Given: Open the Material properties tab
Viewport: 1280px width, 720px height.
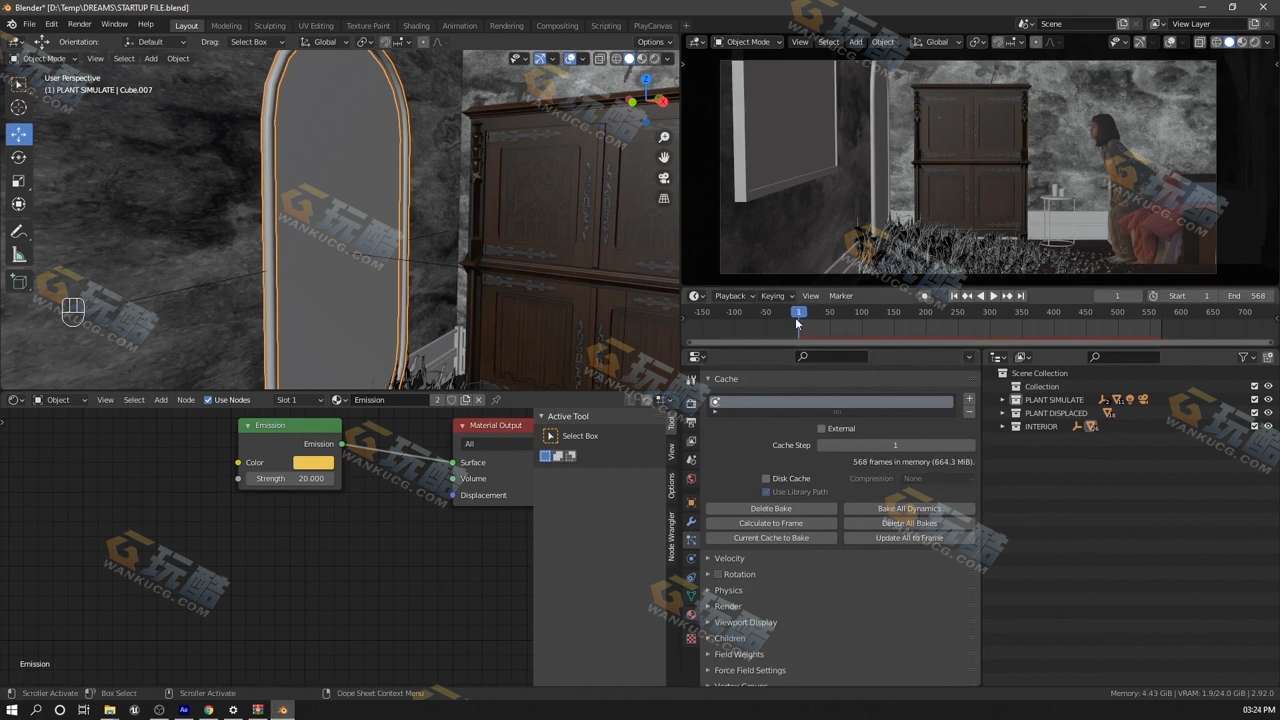Looking at the screenshot, I should pos(691,615).
